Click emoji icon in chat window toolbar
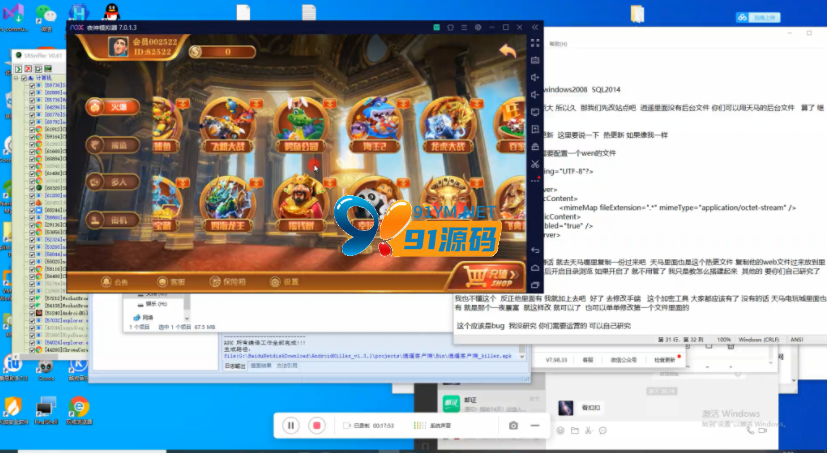836x453 pixels. click(560, 431)
